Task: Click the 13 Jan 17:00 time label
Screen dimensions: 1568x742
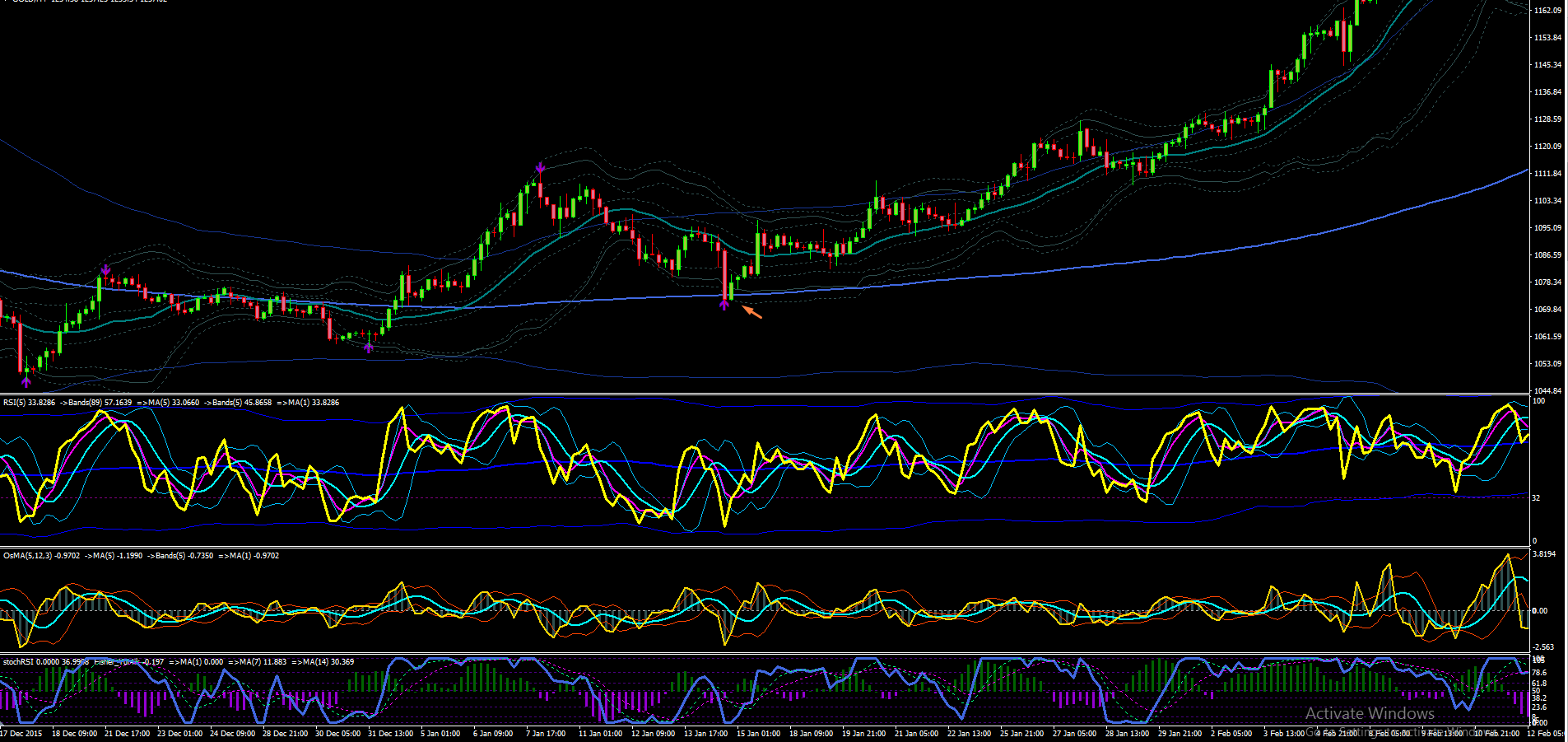Action: 706,734
